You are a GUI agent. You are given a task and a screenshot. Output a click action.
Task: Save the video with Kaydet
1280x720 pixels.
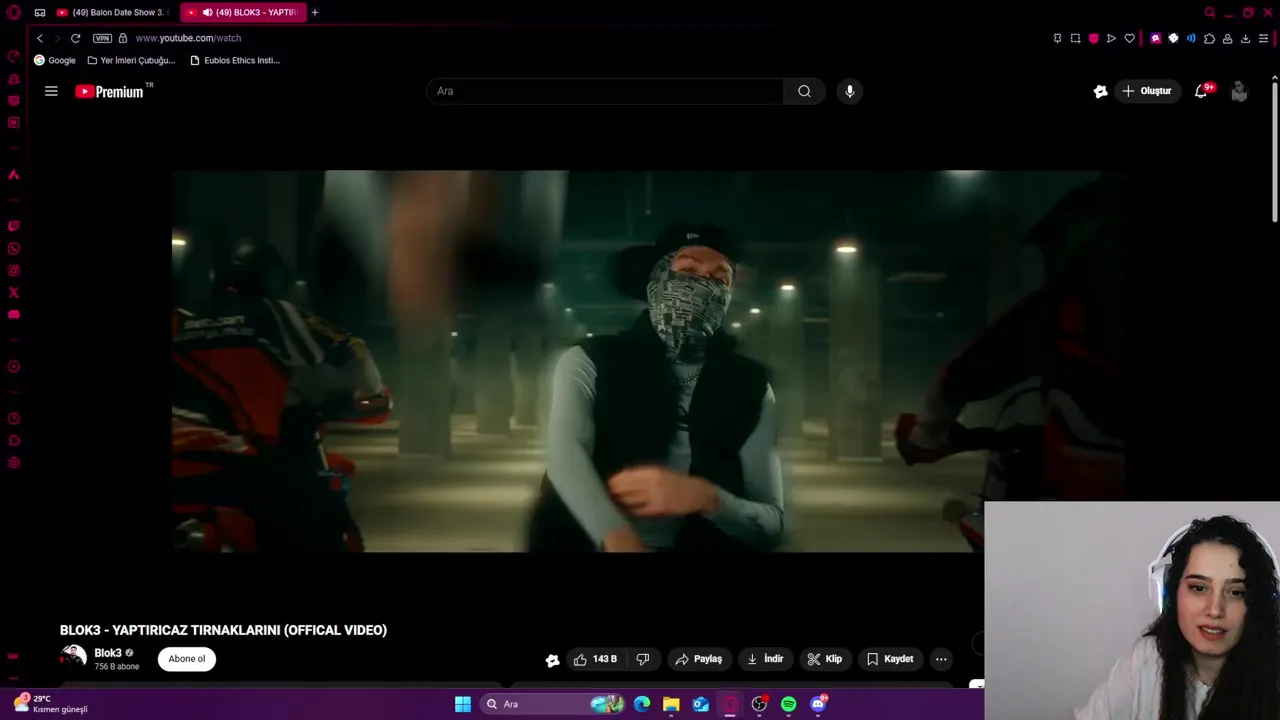point(890,659)
